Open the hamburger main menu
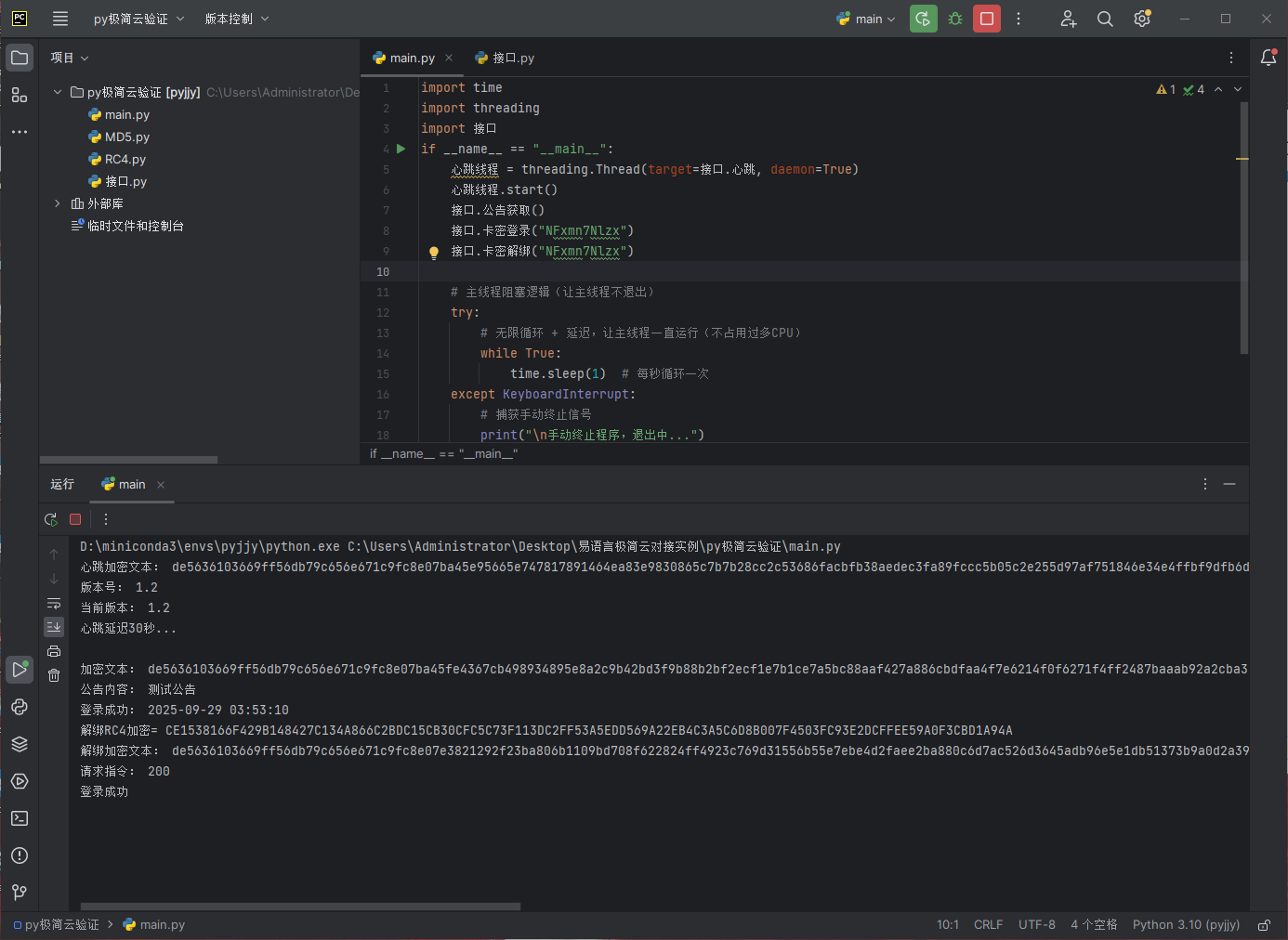The image size is (1288, 940). point(60,19)
